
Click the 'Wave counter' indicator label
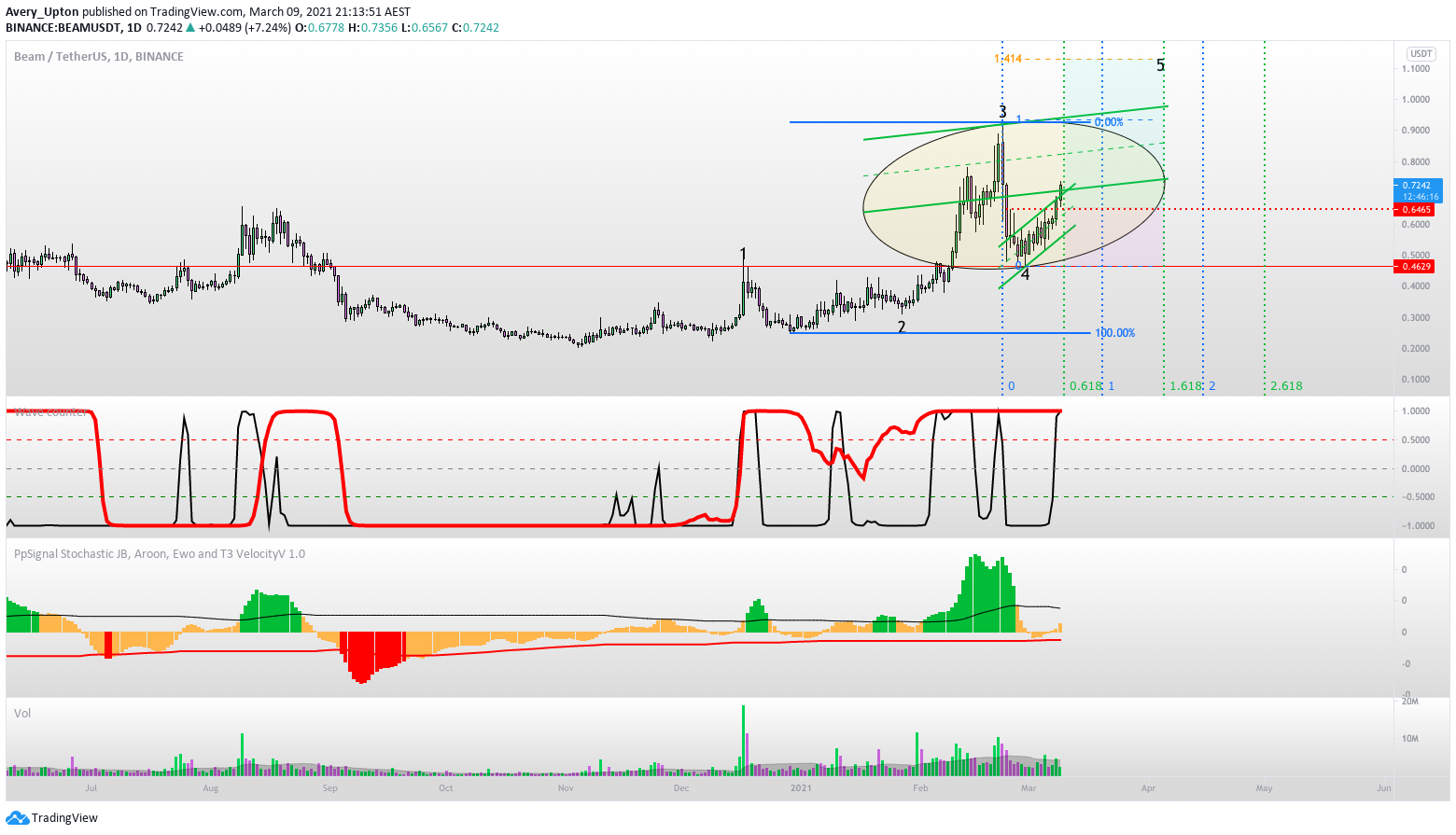click(x=51, y=411)
